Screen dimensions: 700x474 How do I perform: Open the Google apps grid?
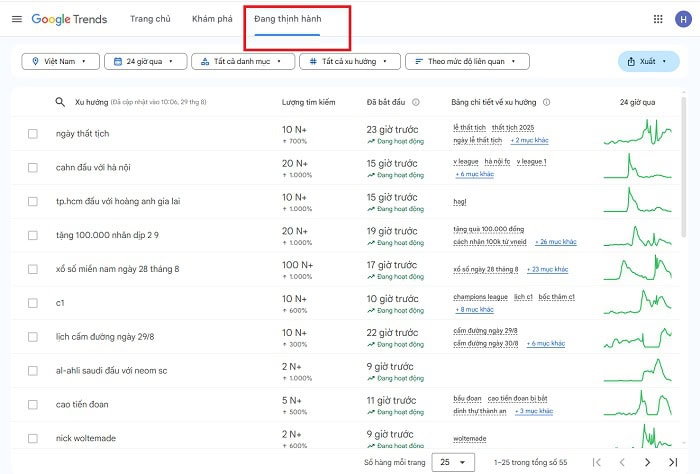(x=657, y=19)
